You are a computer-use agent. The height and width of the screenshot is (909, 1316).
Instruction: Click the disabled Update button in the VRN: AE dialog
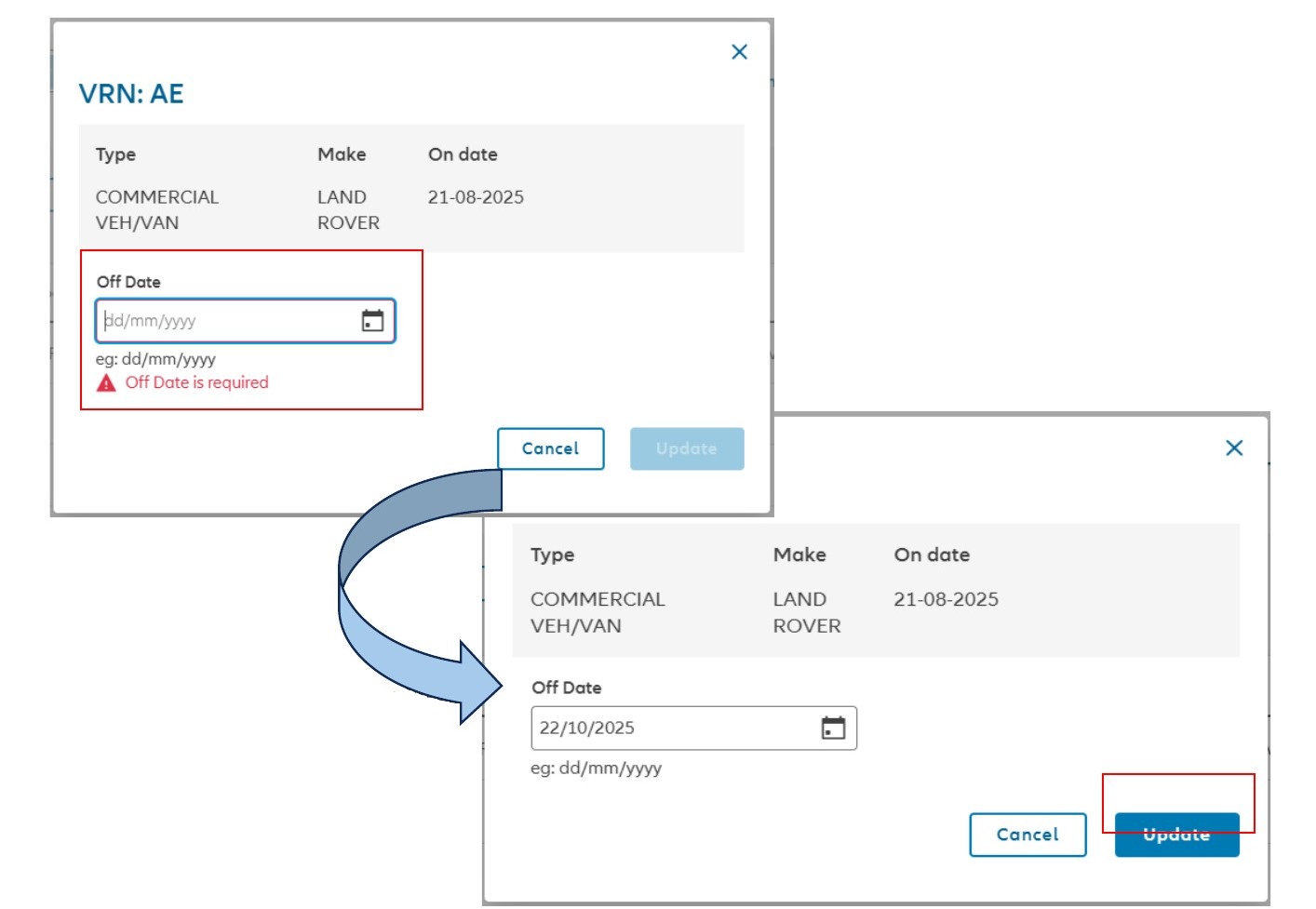tap(687, 448)
